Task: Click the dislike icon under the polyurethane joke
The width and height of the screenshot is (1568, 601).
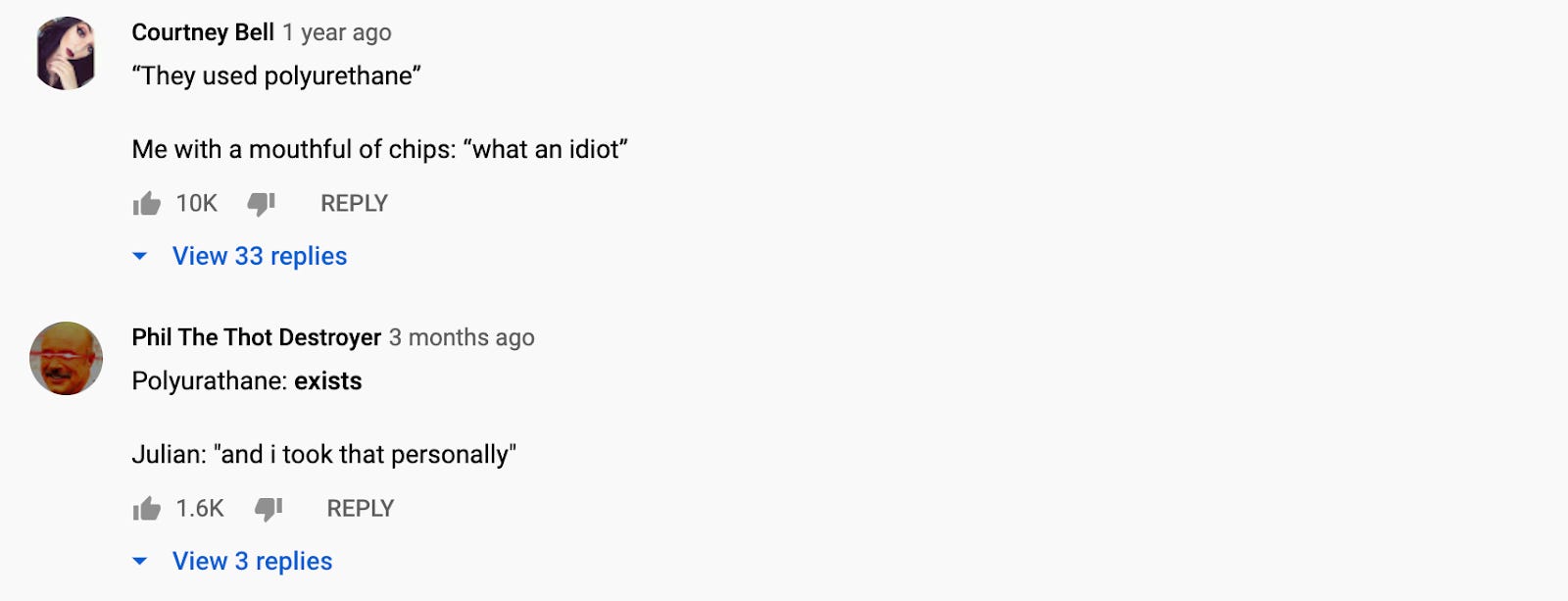Action: (x=261, y=203)
